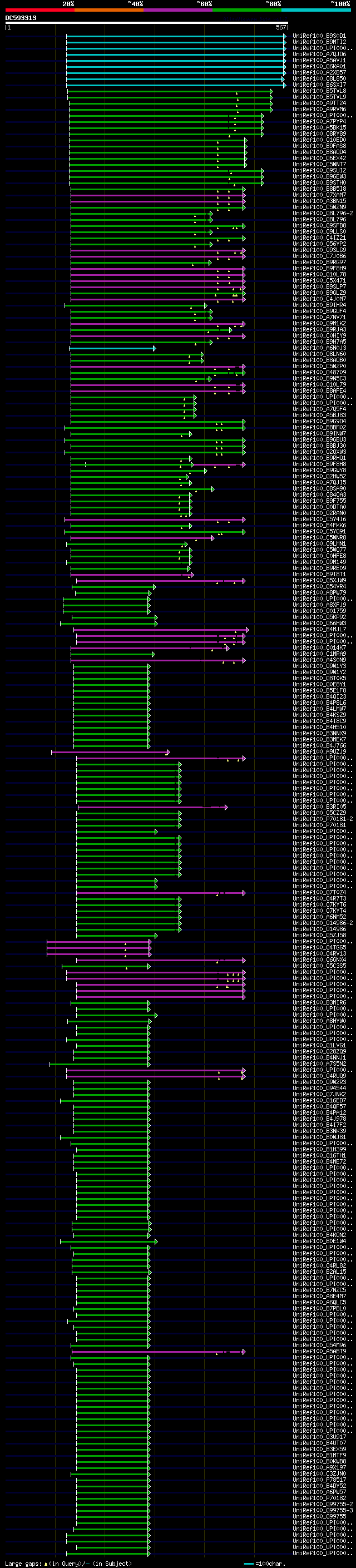Click the red ~20% identity legend segment
Viewport: 356px width, 1568px height.
39,10
